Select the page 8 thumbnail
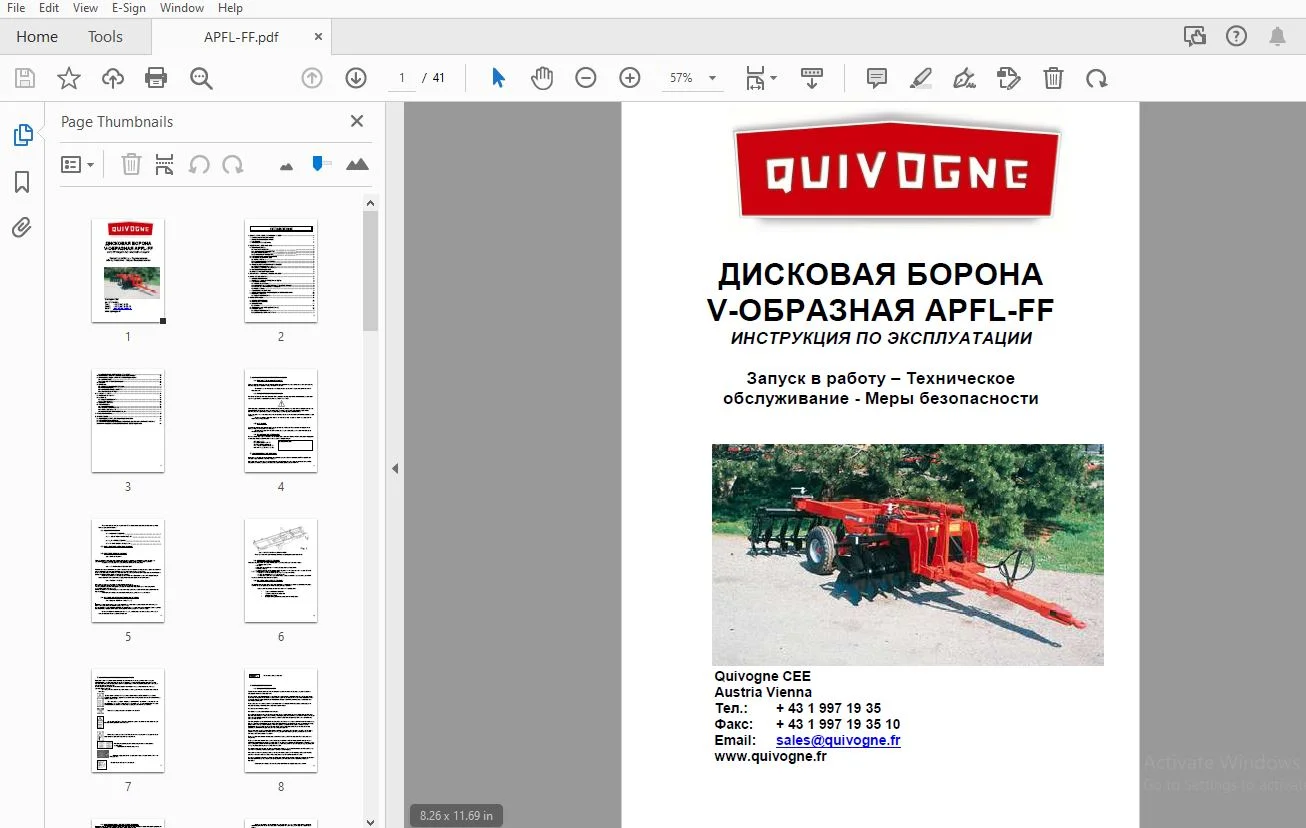Image resolution: width=1306 pixels, height=828 pixels. 281,720
